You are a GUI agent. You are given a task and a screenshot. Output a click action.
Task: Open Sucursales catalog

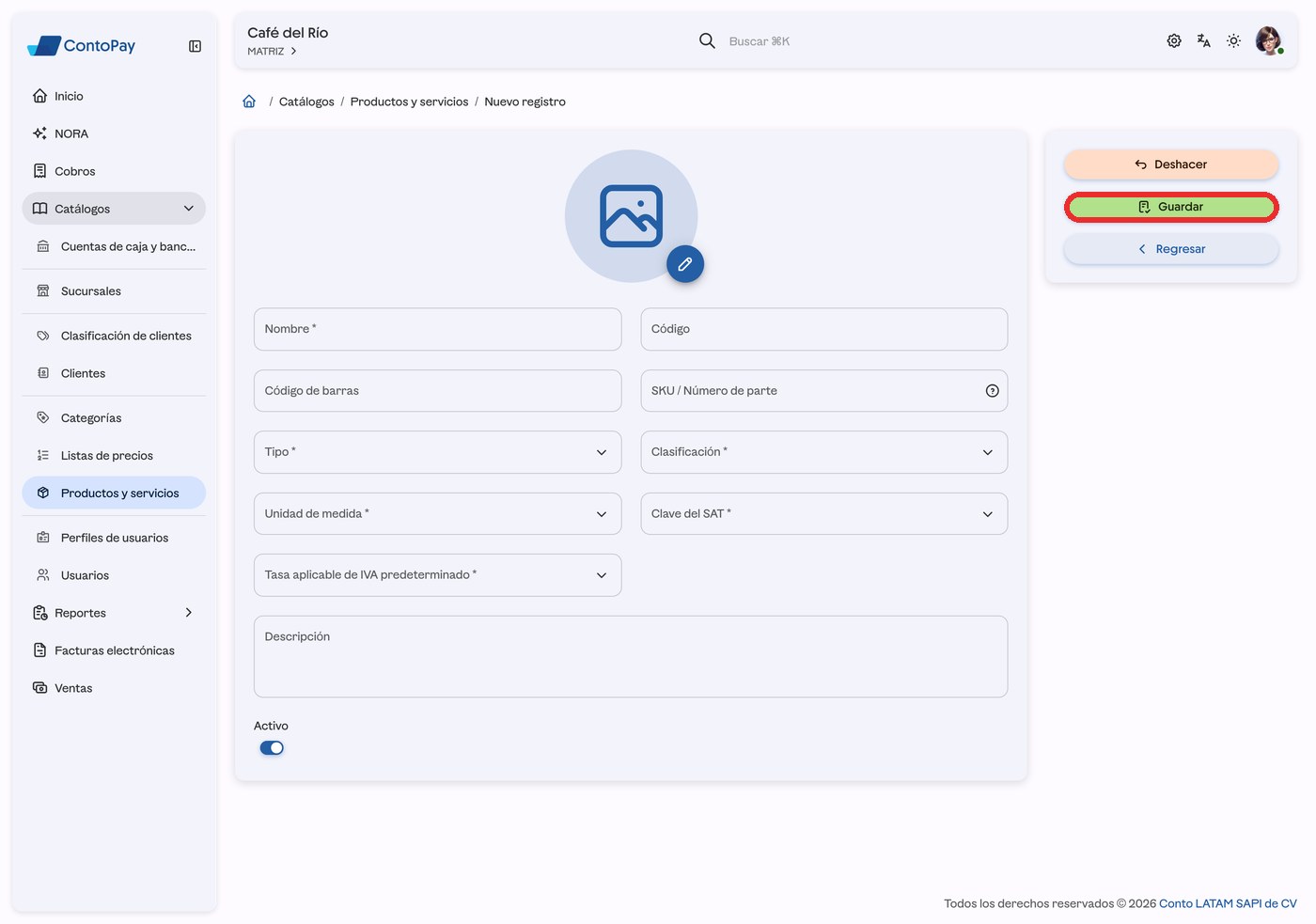[x=114, y=291]
